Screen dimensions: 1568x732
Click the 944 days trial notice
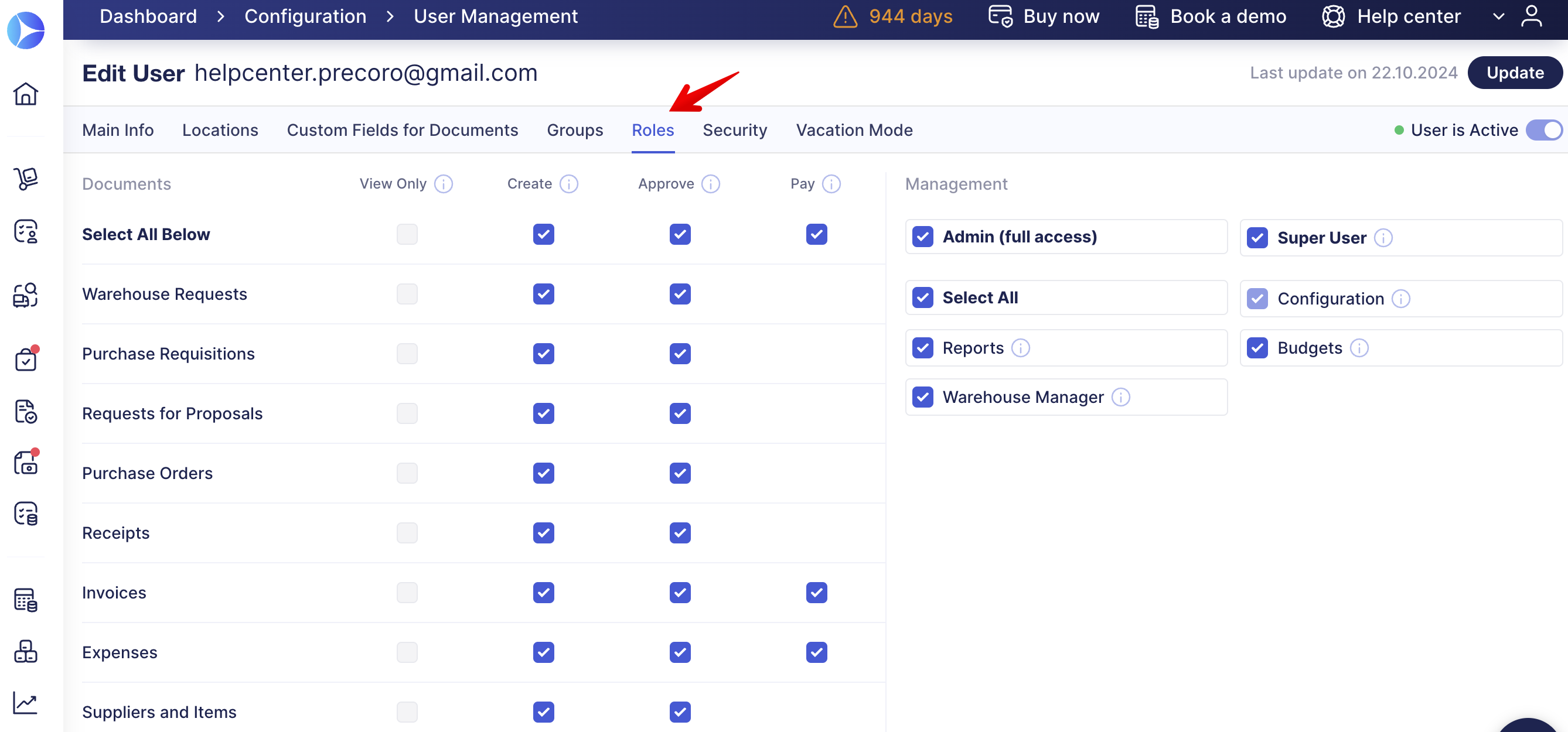pyautogui.click(x=911, y=16)
